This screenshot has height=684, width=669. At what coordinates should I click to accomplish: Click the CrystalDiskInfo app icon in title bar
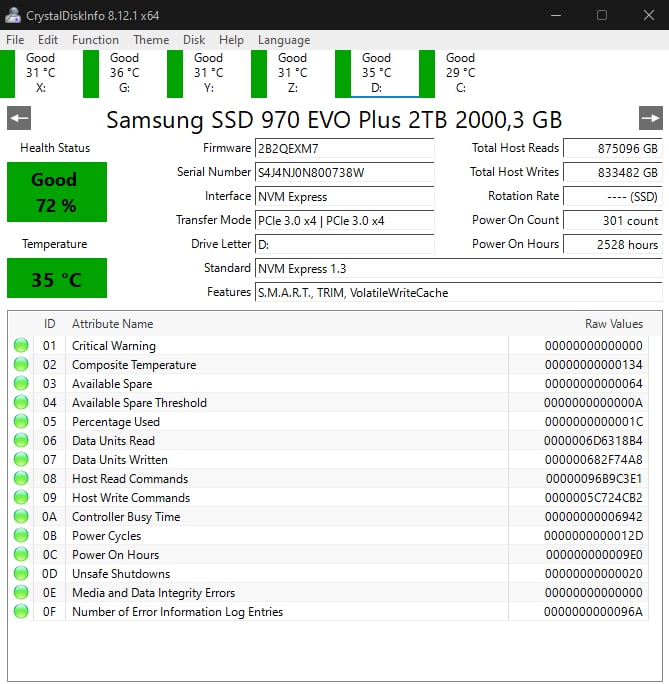[x=13, y=15]
